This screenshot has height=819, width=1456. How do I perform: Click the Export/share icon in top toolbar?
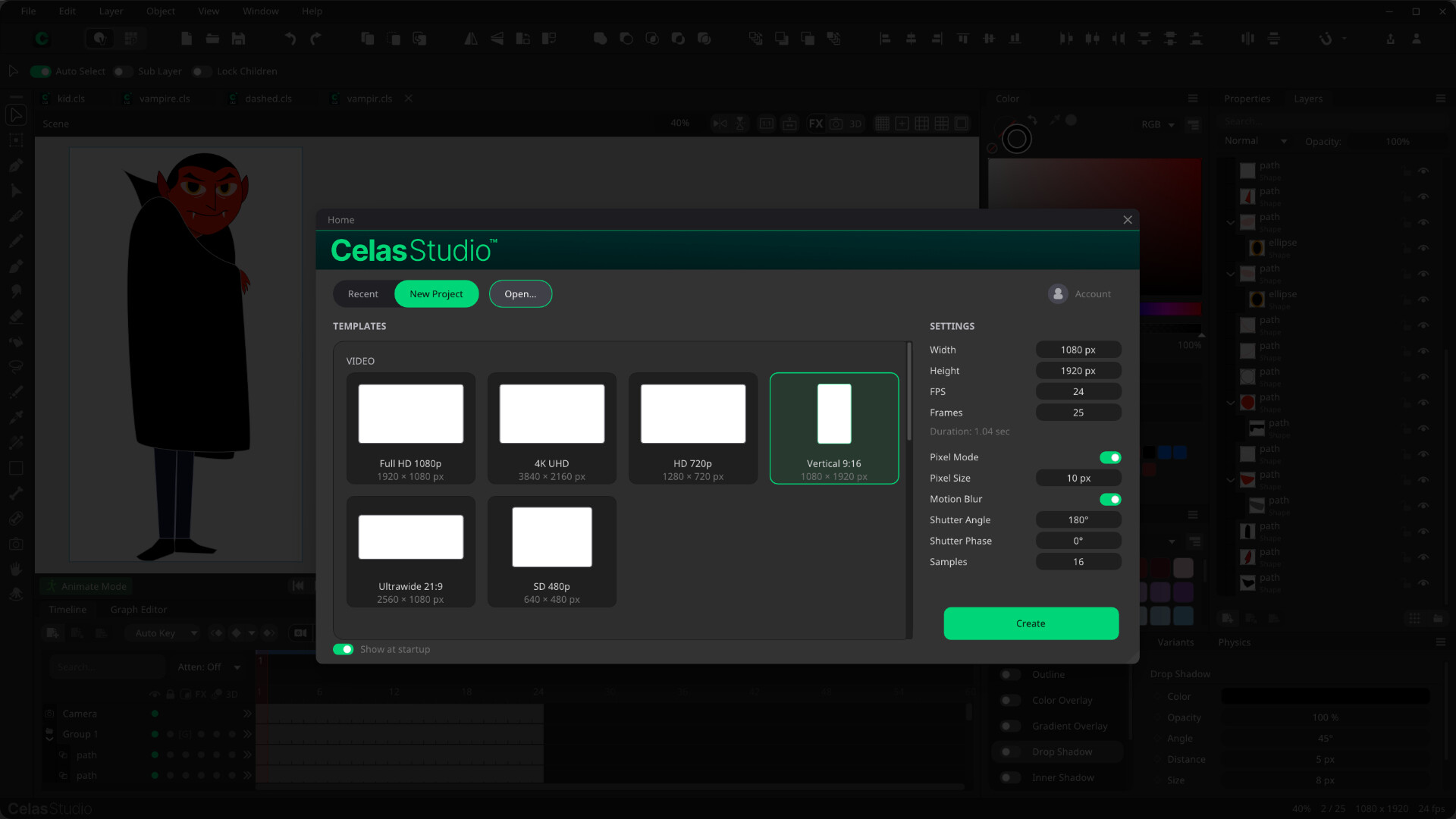point(1391,39)
